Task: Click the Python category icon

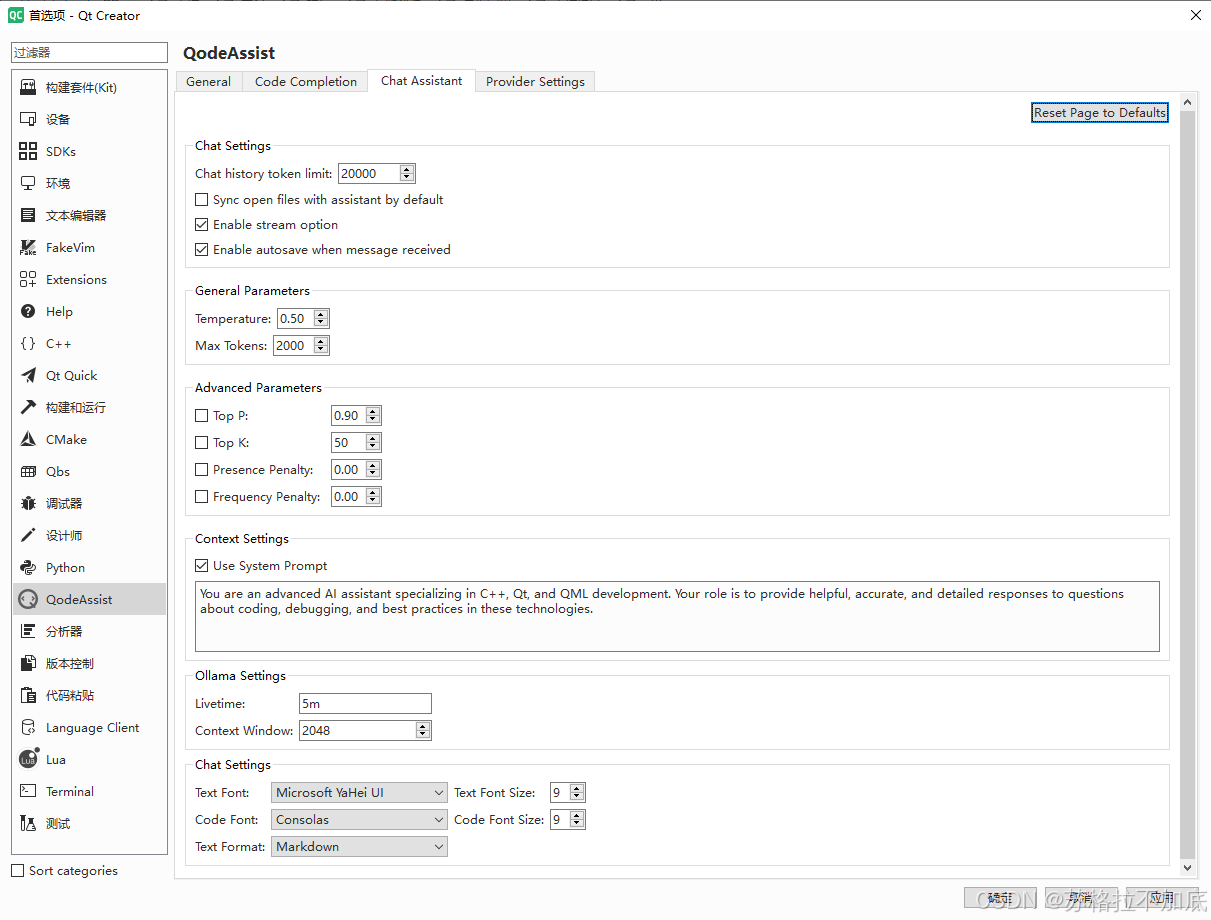Action: 28,568
